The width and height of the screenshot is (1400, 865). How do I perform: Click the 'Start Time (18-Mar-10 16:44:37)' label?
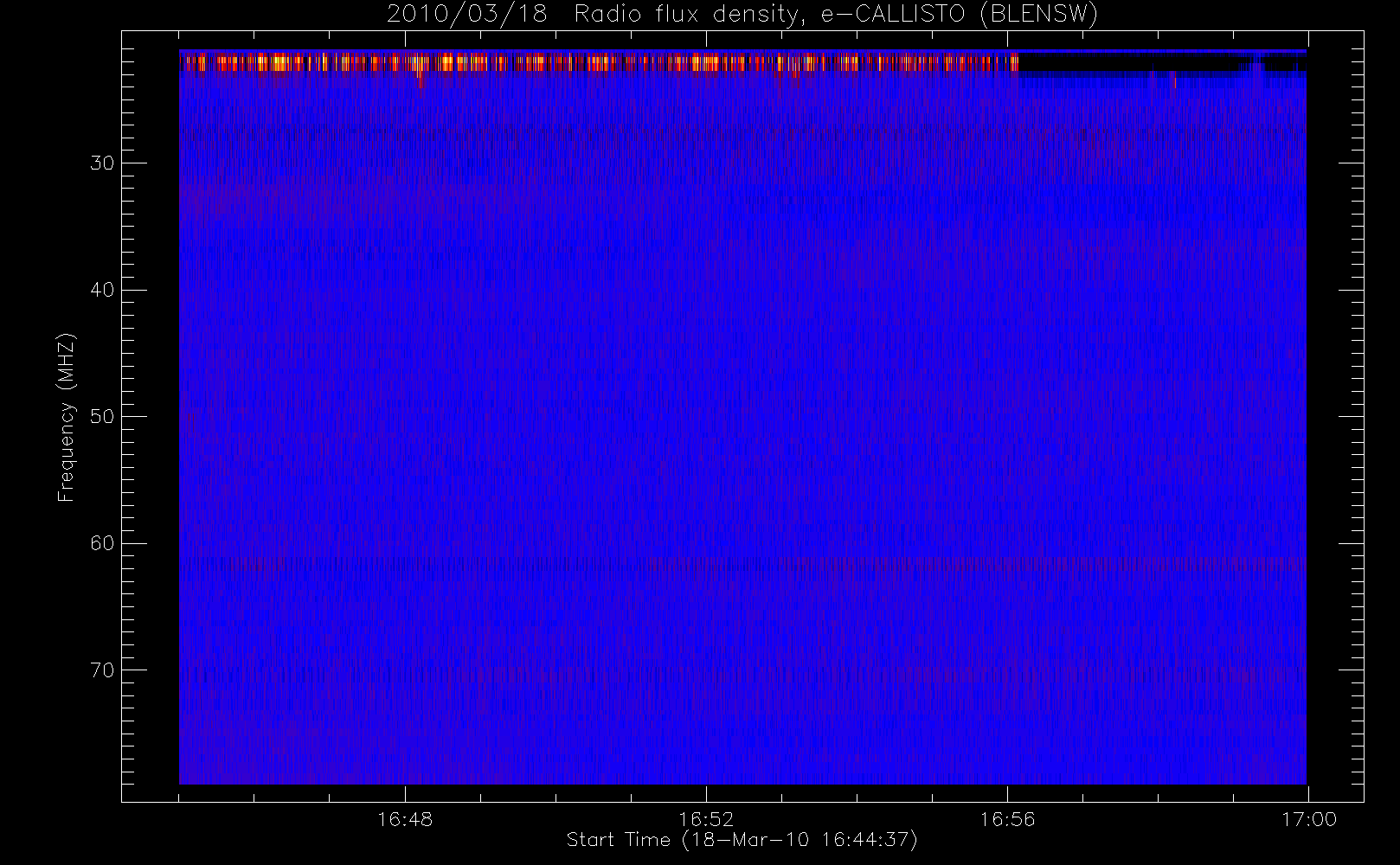click(x=742, y=840)
